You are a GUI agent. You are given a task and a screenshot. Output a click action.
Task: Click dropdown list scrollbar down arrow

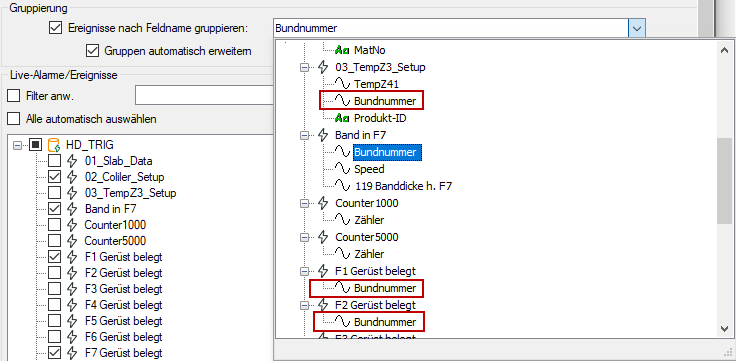(724, 330)
